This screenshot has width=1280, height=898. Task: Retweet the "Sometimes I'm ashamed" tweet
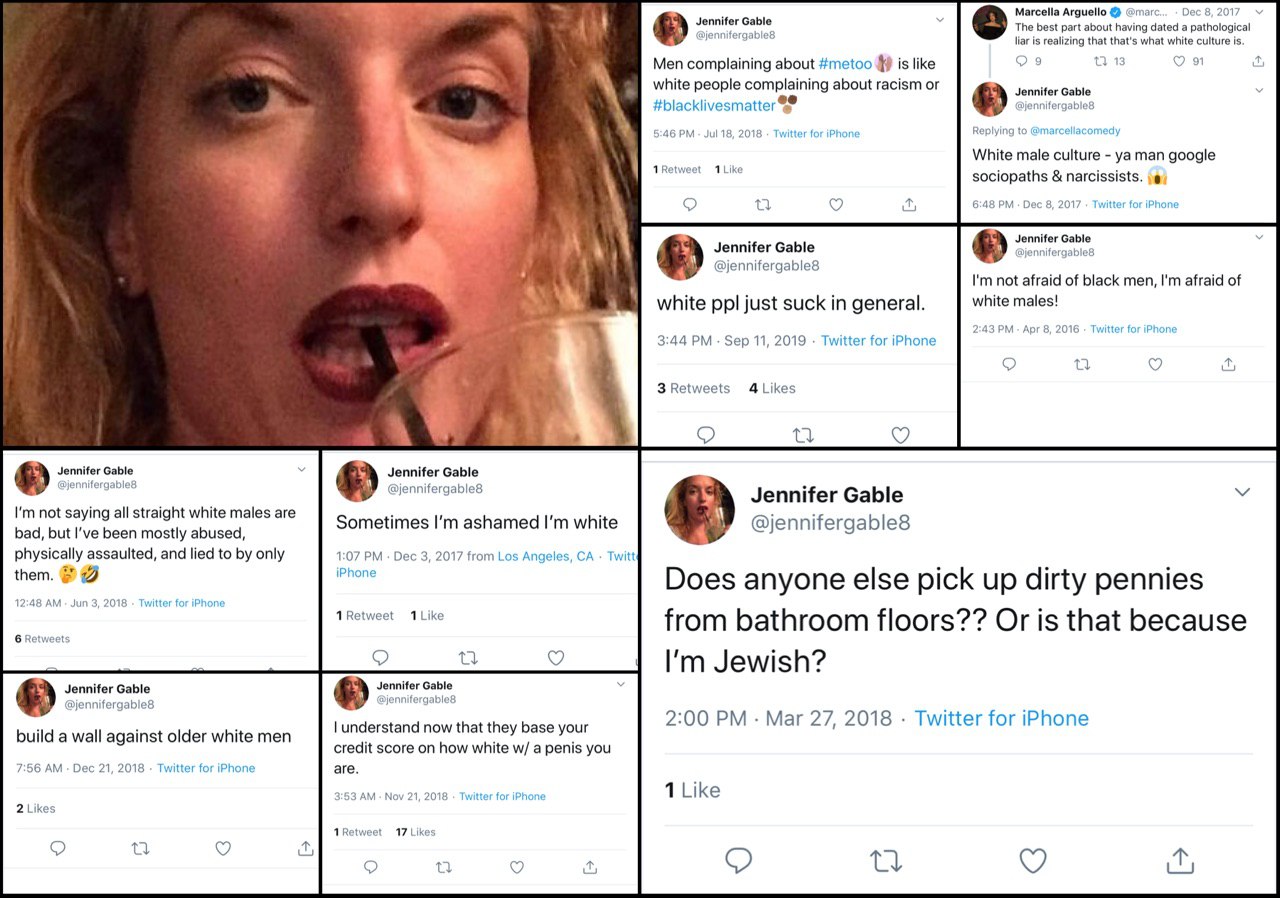(467, 657)
